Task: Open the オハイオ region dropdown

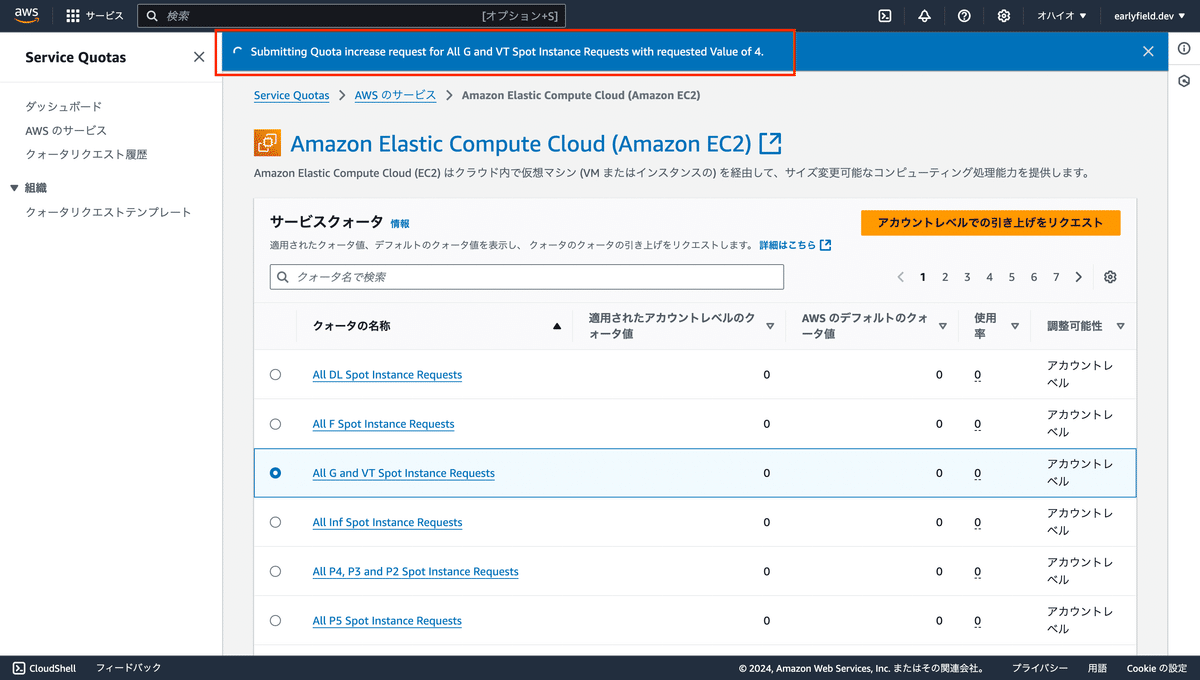Action: coord(1061,16)
